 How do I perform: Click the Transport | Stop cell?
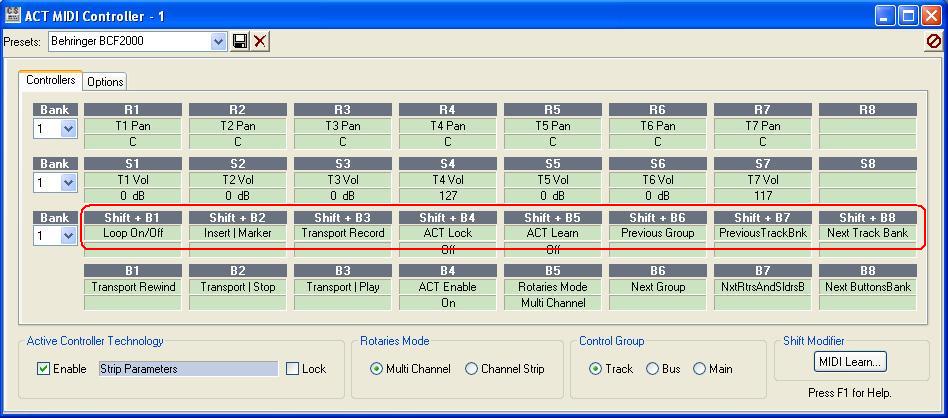pyautogui.click(x=238, y=287)
